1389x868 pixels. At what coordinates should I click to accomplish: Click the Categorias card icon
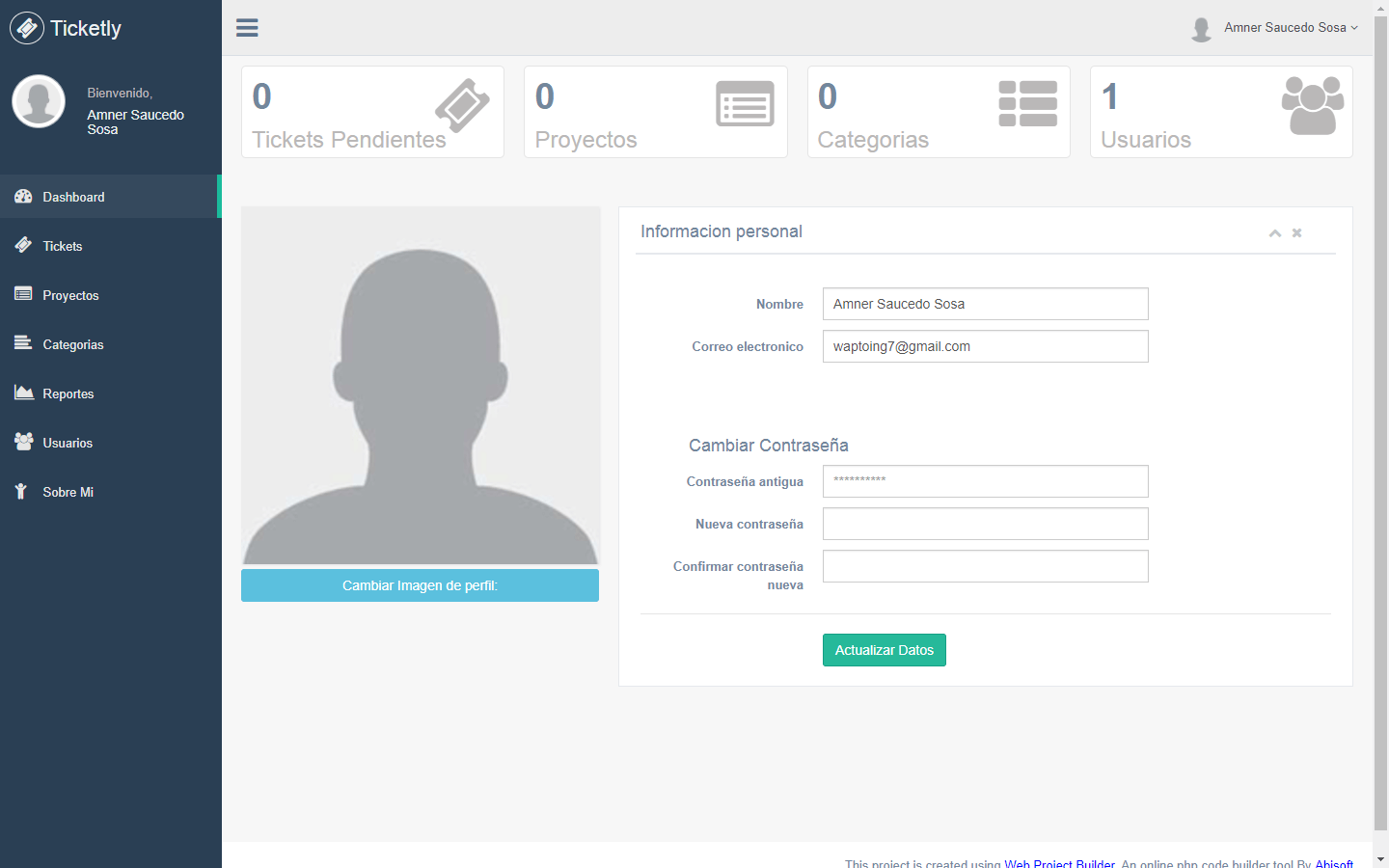pos(1027,104)
